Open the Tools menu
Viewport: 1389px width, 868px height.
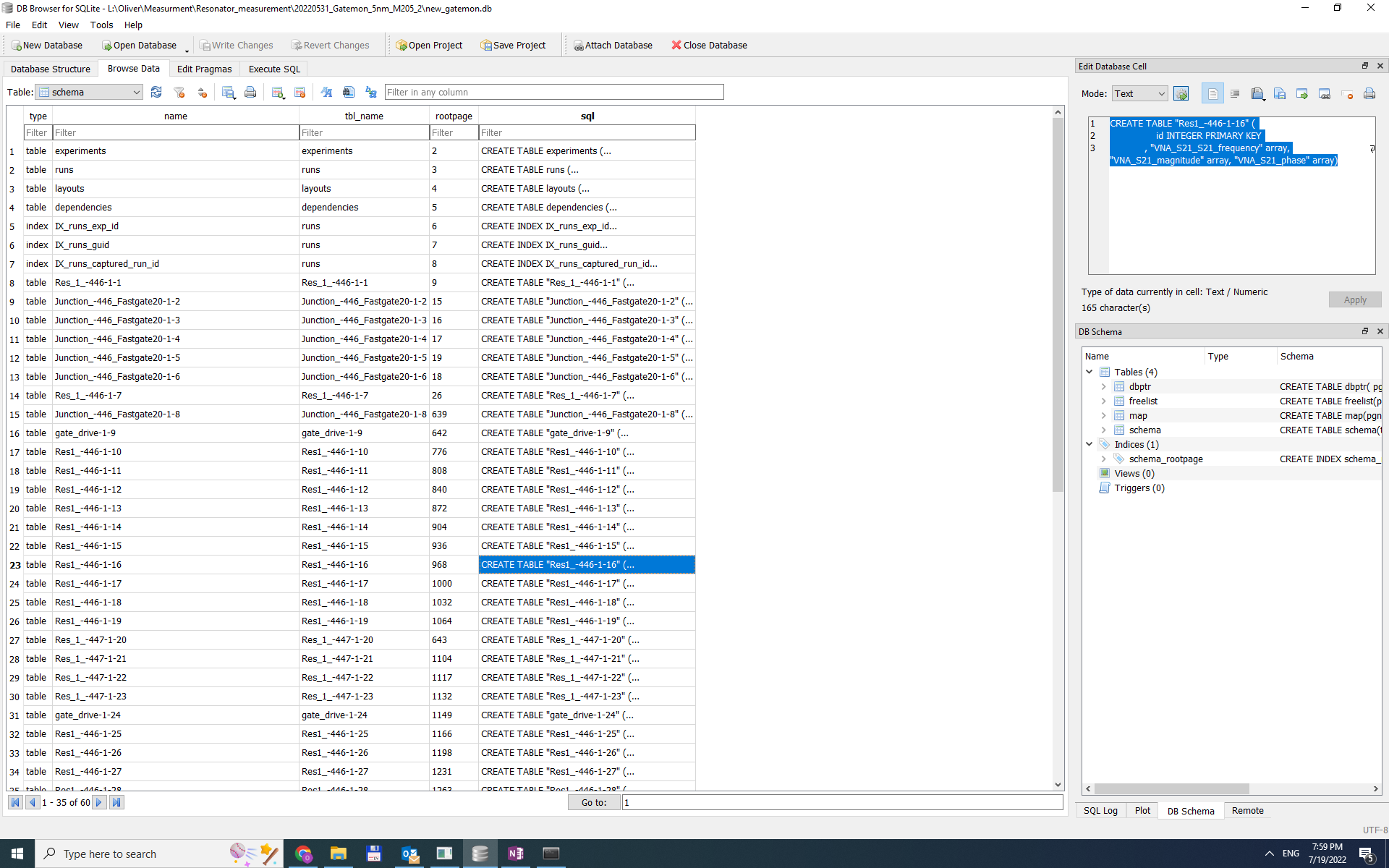101,25
